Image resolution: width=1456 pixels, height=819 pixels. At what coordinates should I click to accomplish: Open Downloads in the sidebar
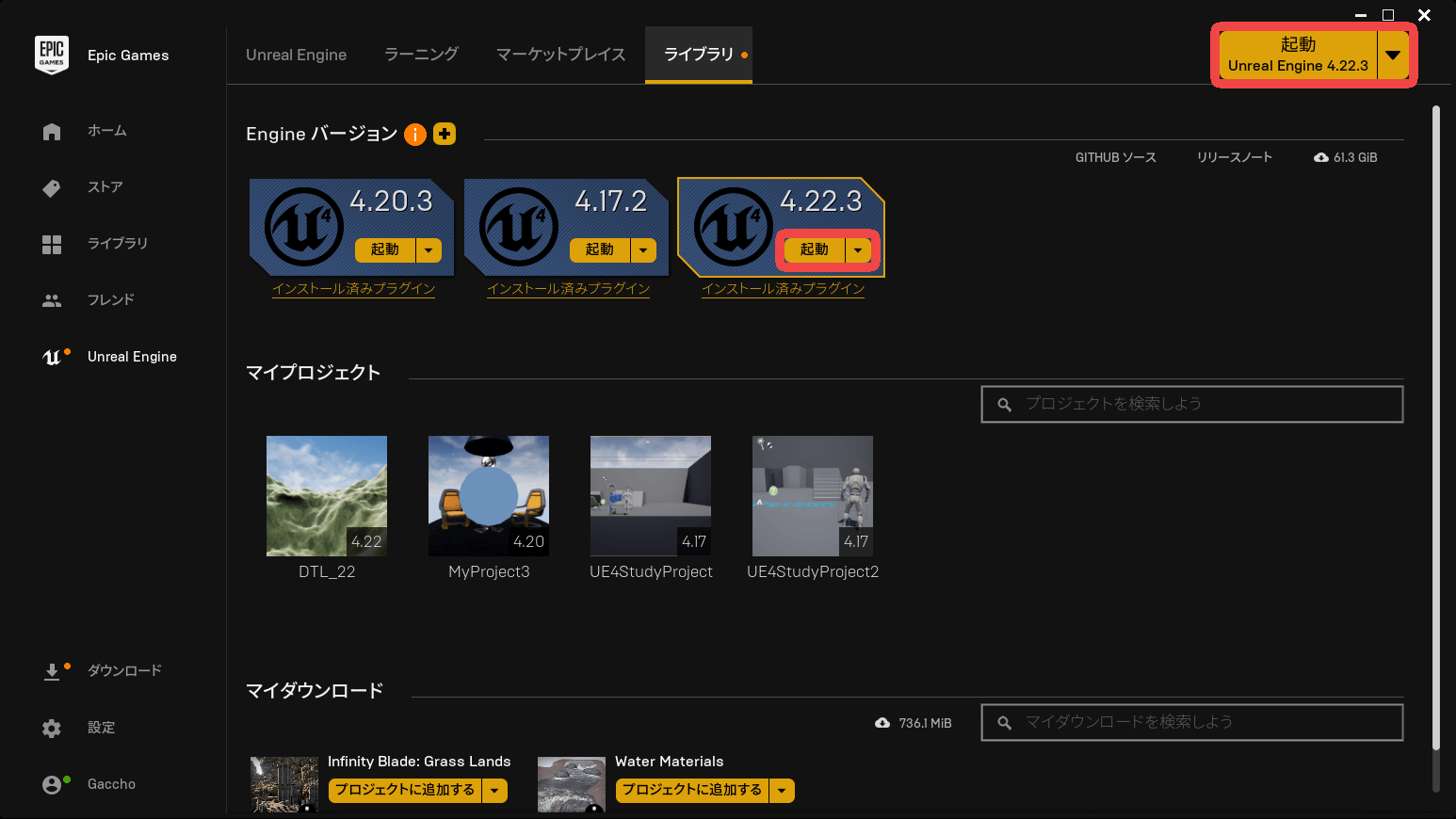(x=52, y=671)
